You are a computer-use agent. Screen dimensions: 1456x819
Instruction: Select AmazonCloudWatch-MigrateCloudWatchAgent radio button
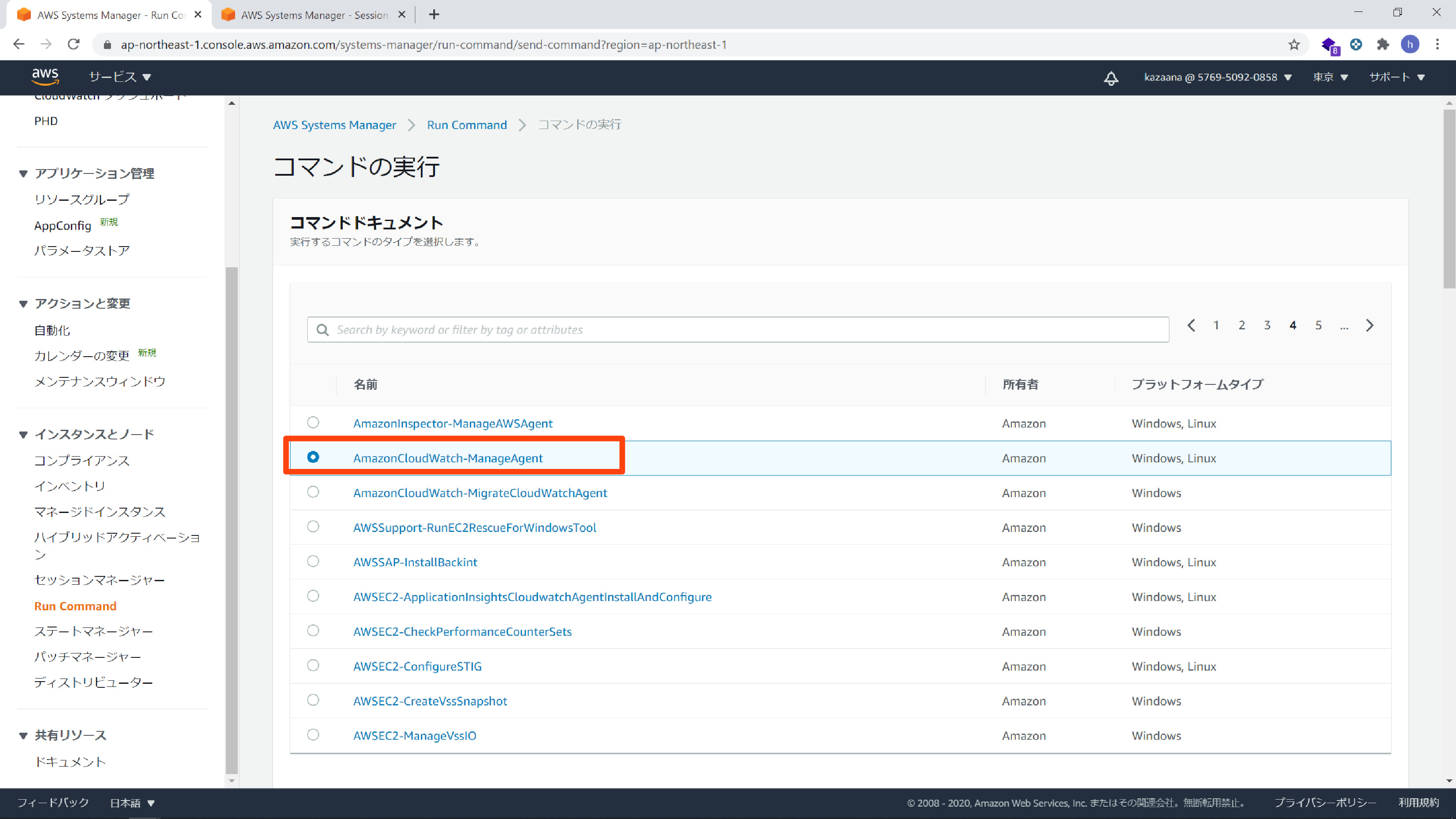pos(313,492)
